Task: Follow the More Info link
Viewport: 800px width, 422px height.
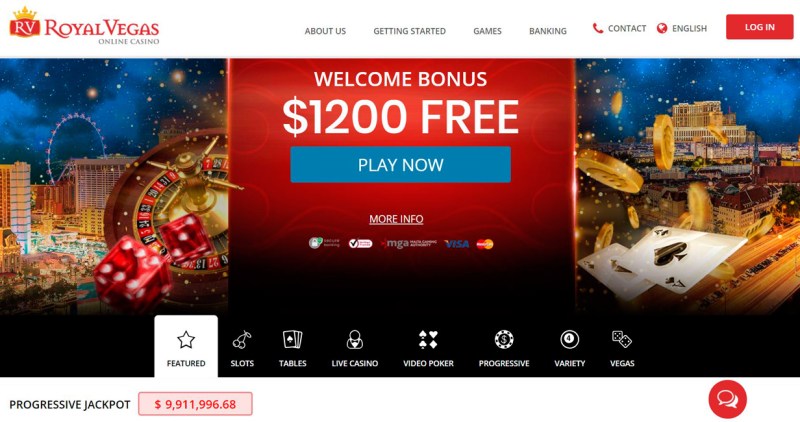Action: pyautogui.click(x=396, y=219)
